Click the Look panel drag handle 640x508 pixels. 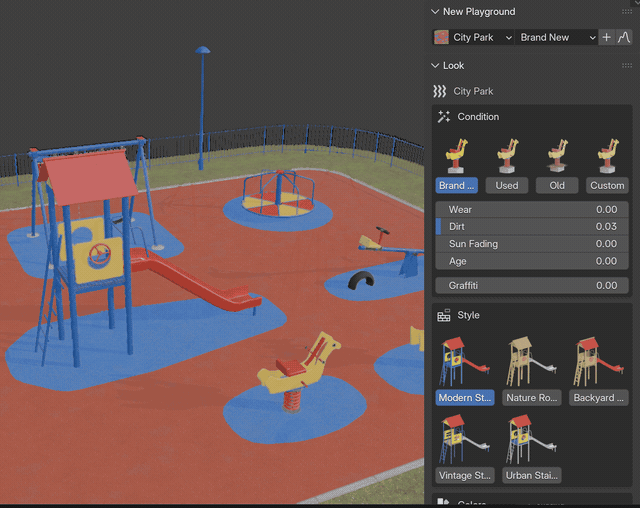coord(627,66)
